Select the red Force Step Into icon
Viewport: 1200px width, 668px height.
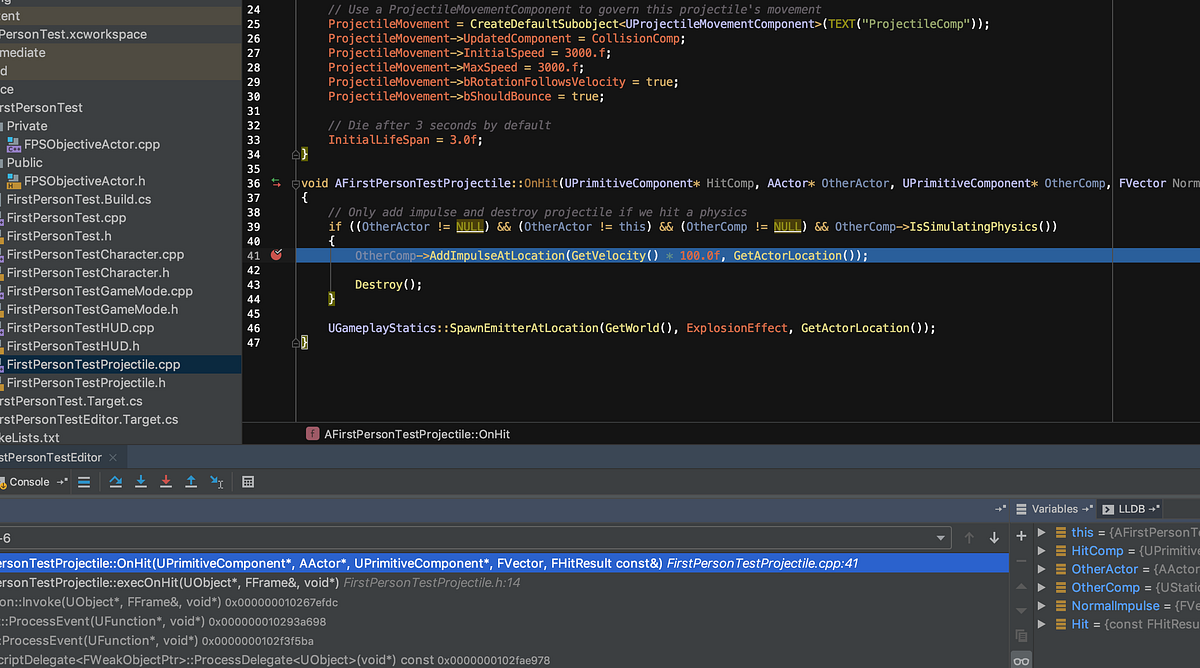coord(166,481)
